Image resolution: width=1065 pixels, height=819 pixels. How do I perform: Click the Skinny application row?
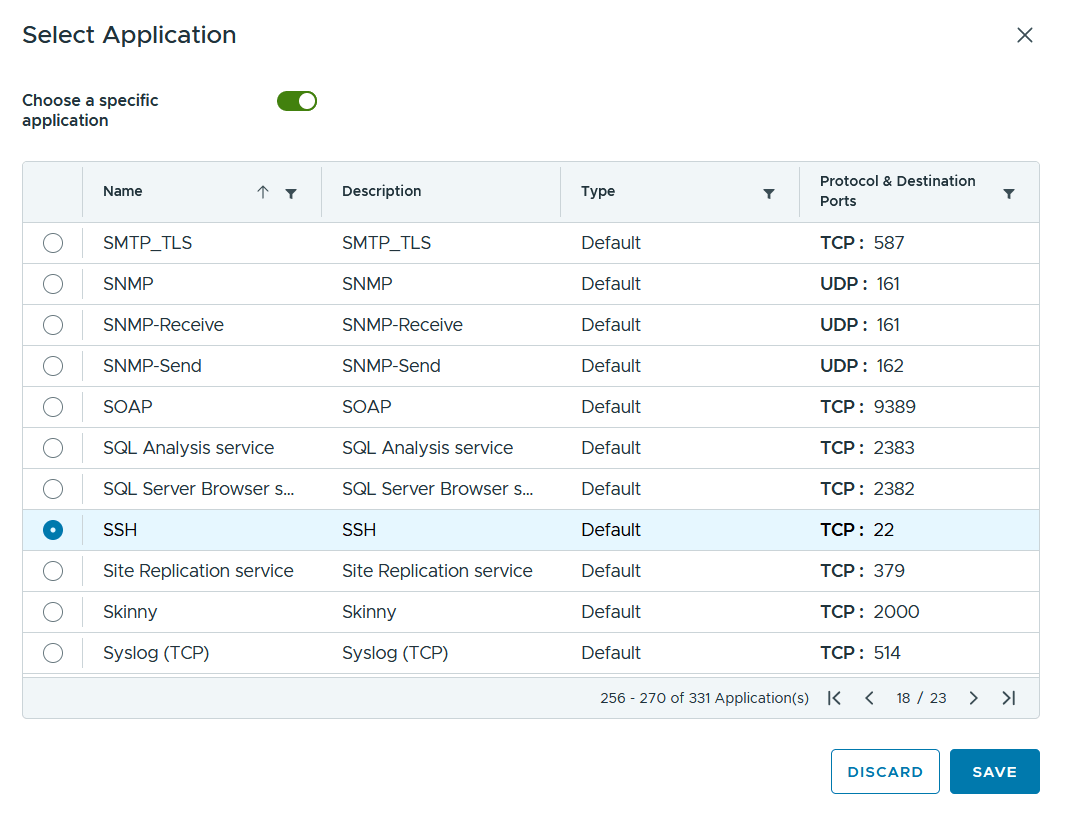530,612
